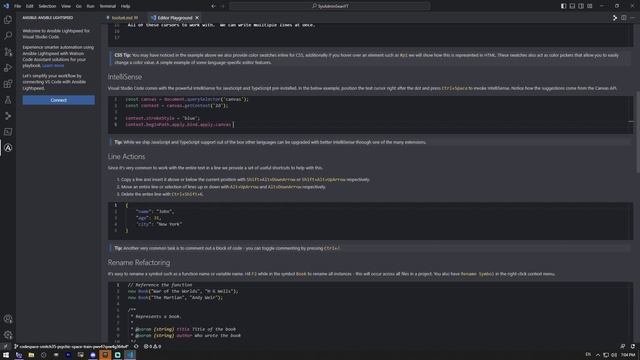This screenshot has width=640, height=360.
Task: Open the Customize Layout icon
Action: [590, 6]
